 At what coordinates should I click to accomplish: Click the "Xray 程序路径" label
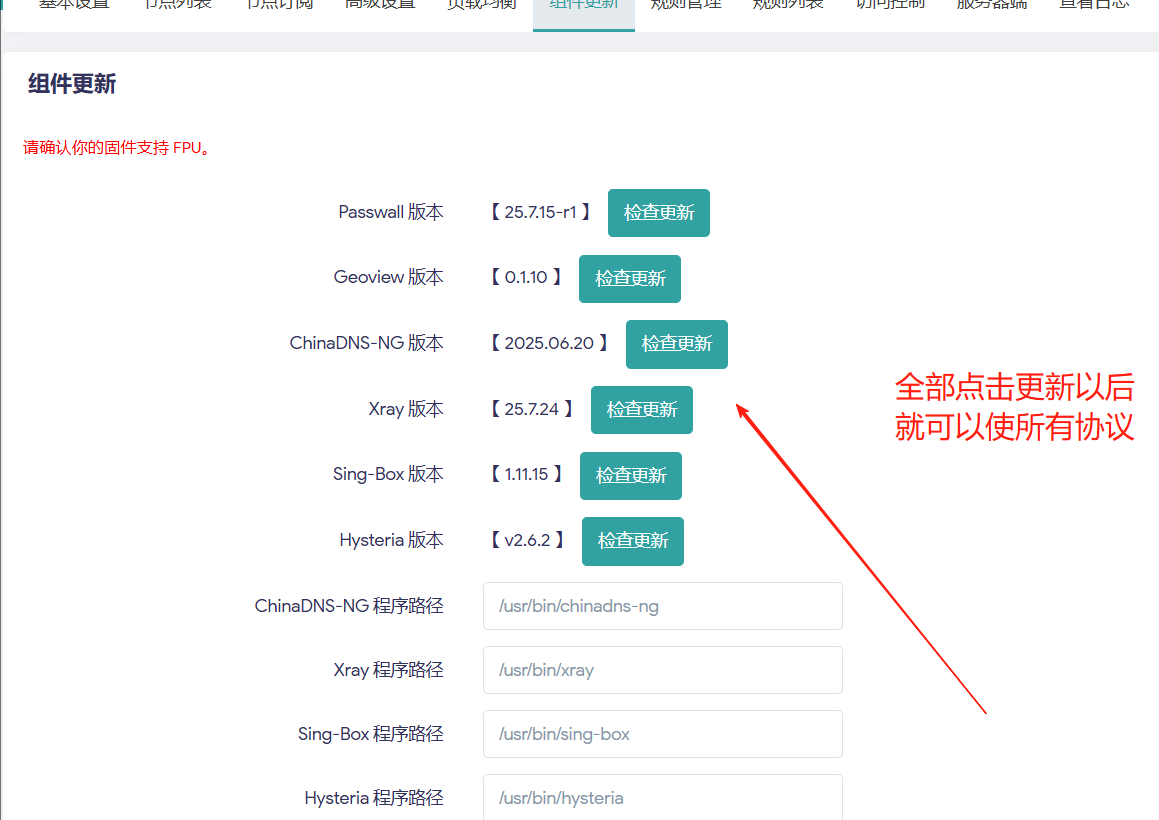389,670
